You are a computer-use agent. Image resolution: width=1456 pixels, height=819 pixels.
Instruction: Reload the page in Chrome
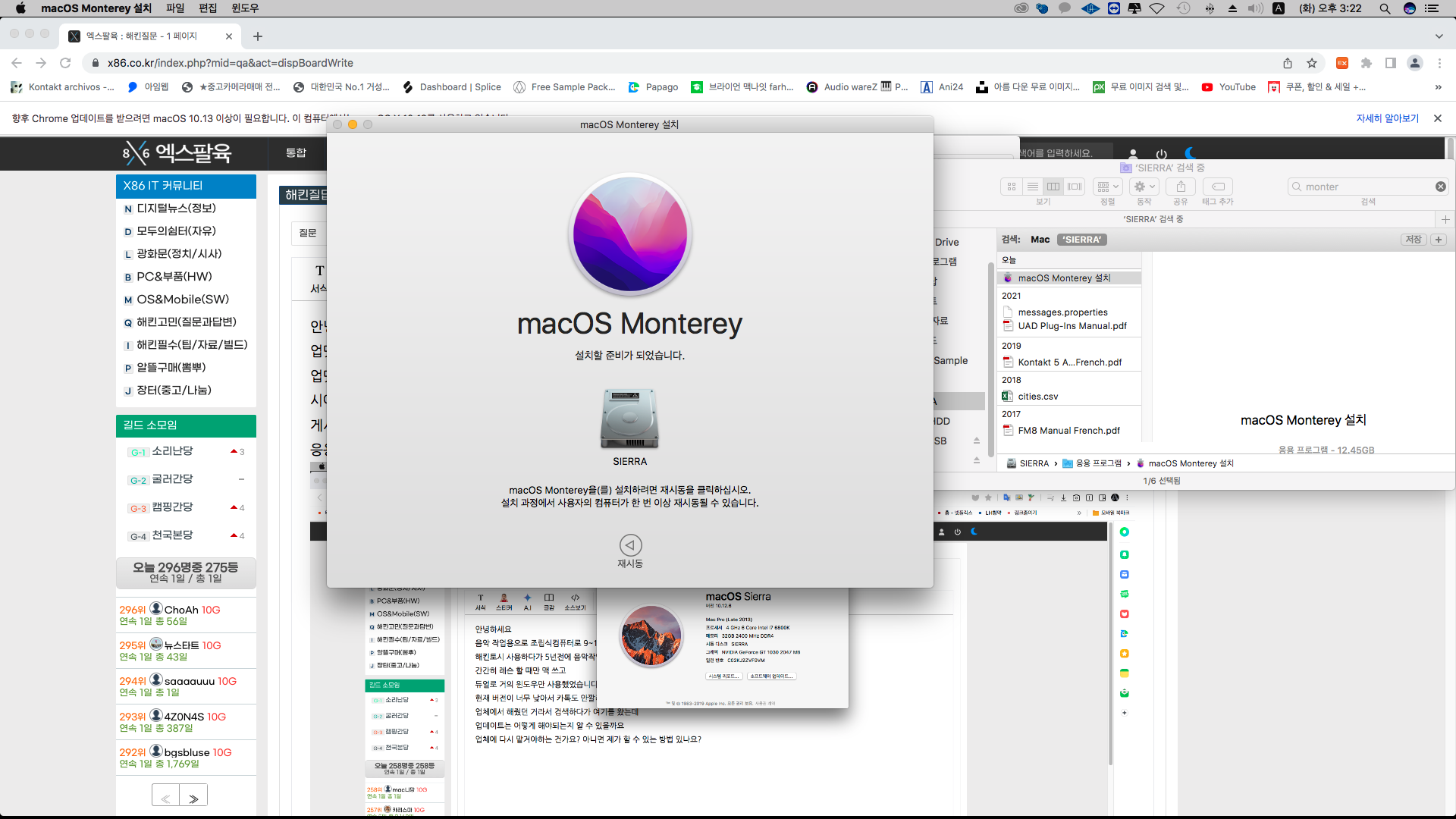65,63
